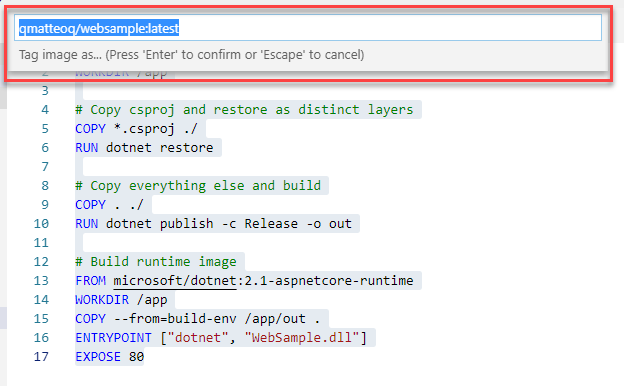
Task: Click the ENTRYPOINT line with WebSample.dll
Action: pos(221,337)
